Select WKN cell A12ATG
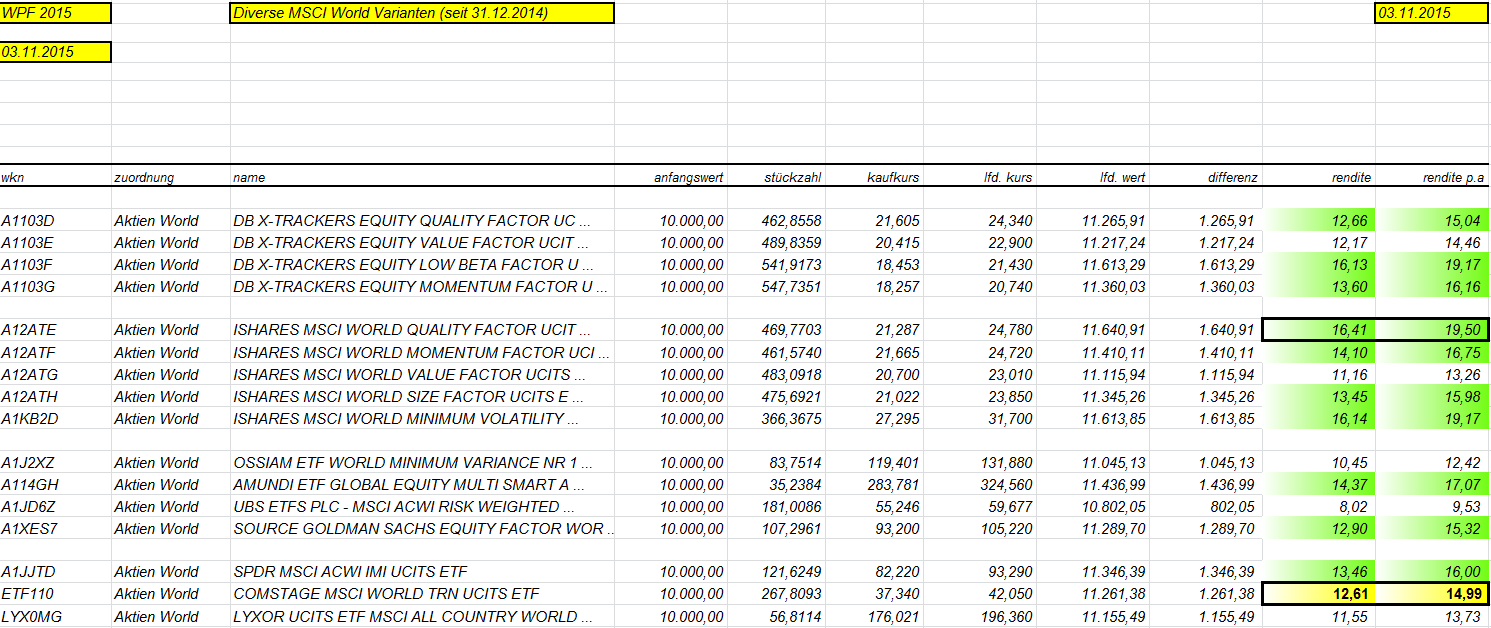1491x628 pixels. [x=56, y=374]
